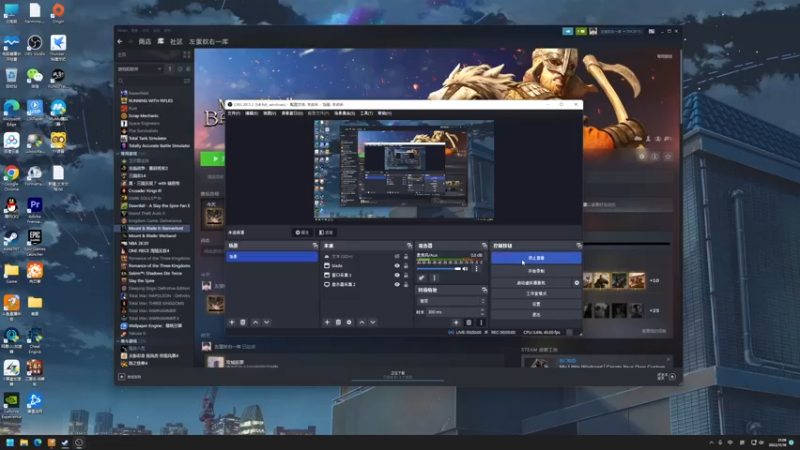
Task: Go back with Steam's left arrow
Action: [120, 41]
